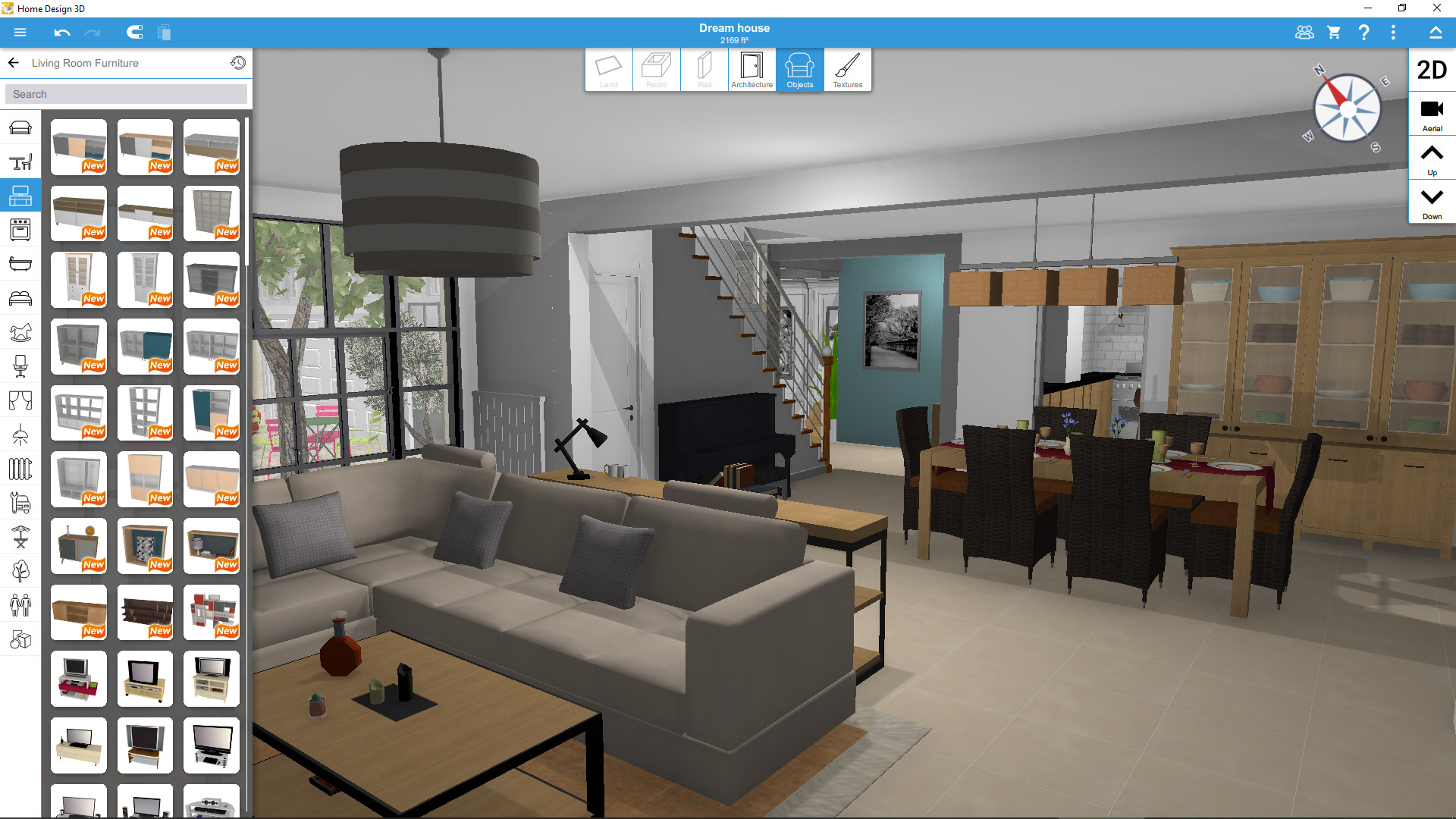Select the Wall drawing tool

pyautogui.click(x=702, y=67)
